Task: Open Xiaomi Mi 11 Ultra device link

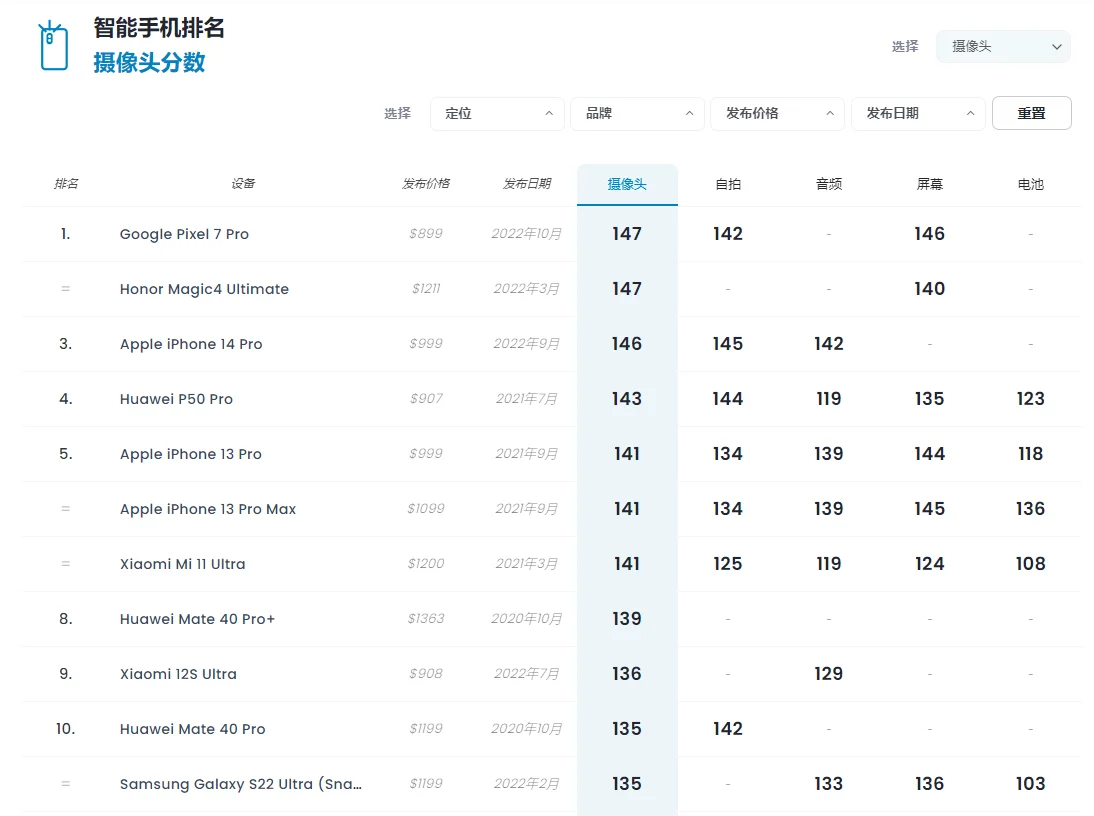Action: point(183,564)
